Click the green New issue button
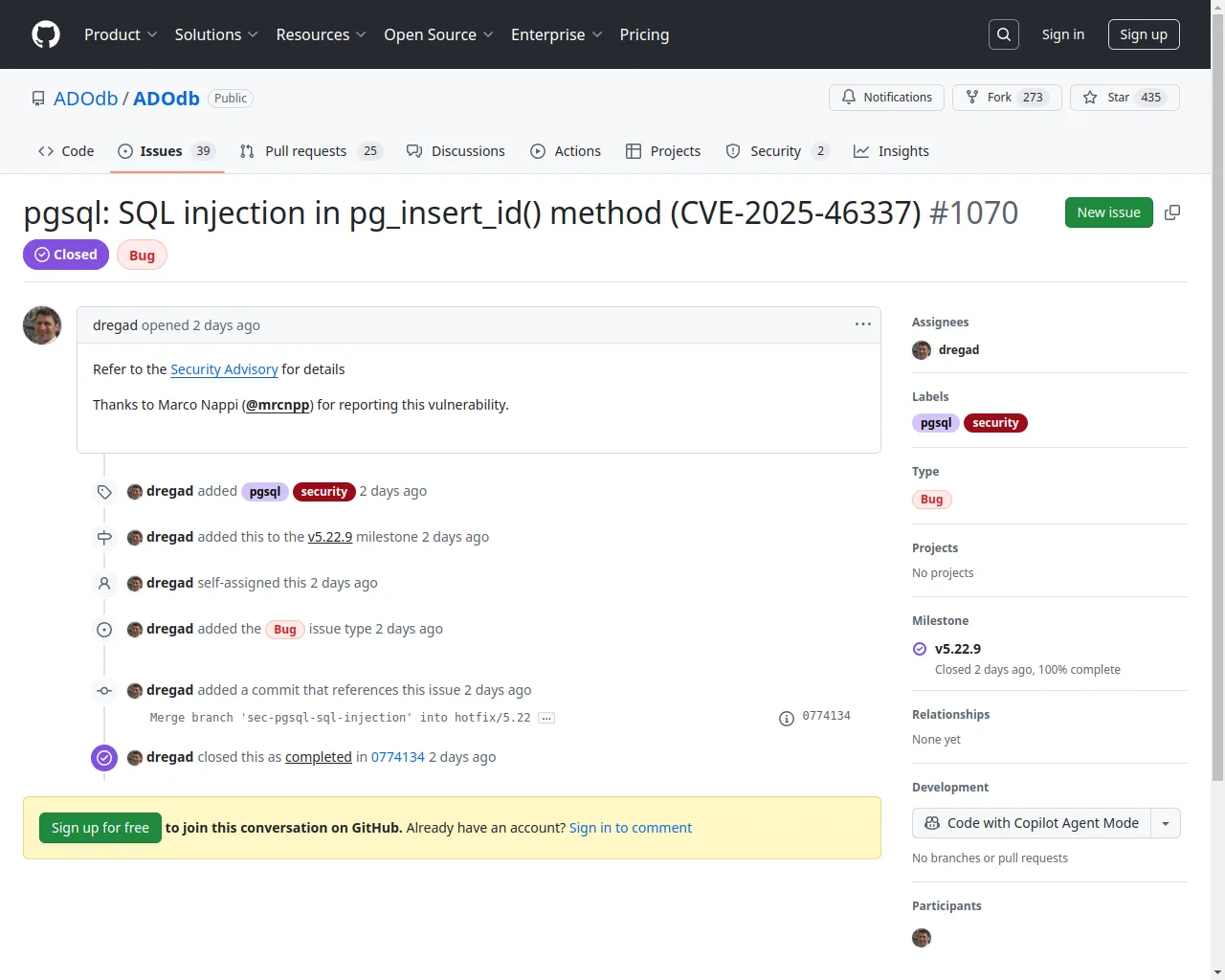The image size is (1225, 980). pyautogui.click(x=1108, y=212)
